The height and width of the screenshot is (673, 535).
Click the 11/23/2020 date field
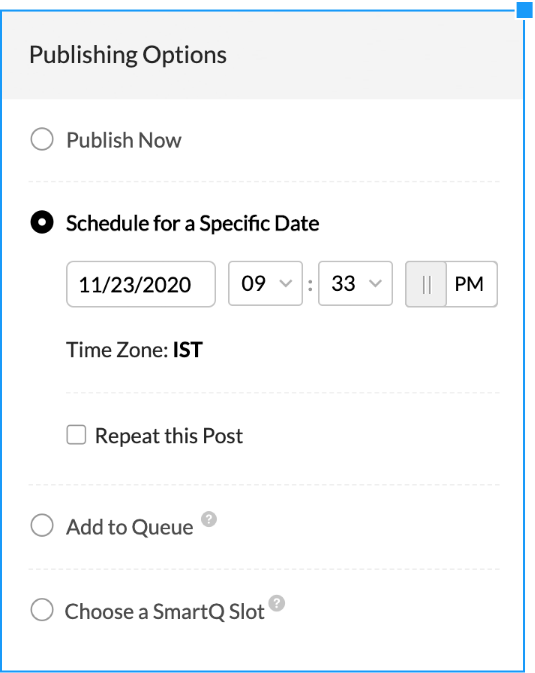click(x=141, y=284)
